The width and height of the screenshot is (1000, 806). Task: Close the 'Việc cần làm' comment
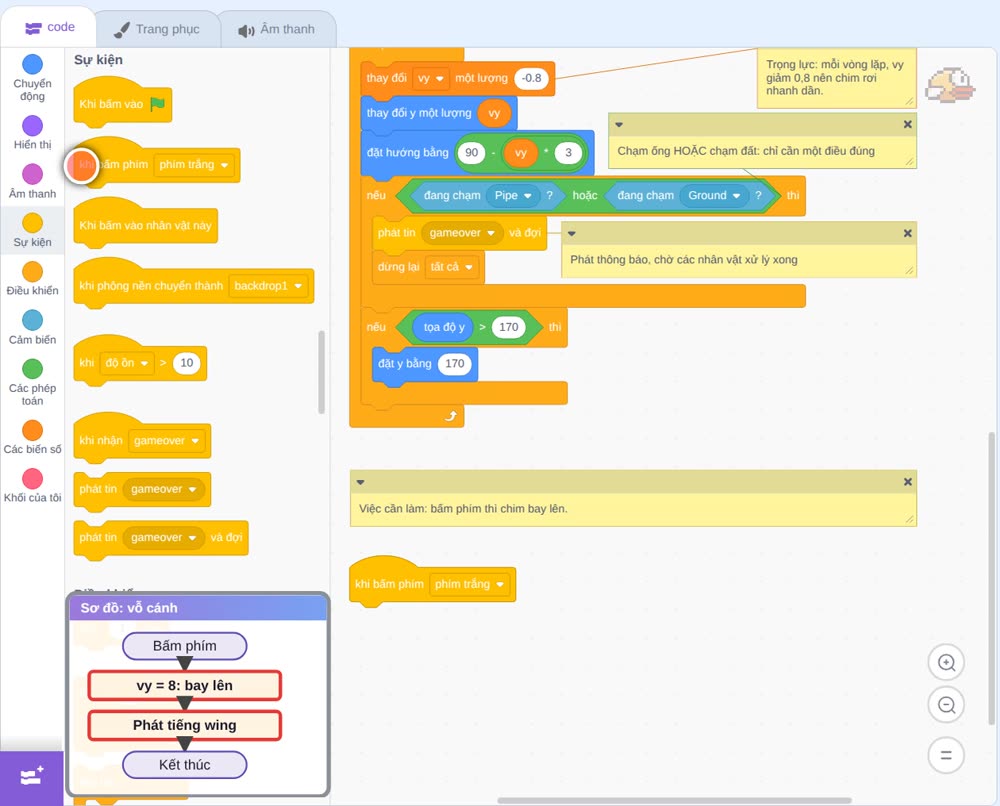[x=908, y=482]
